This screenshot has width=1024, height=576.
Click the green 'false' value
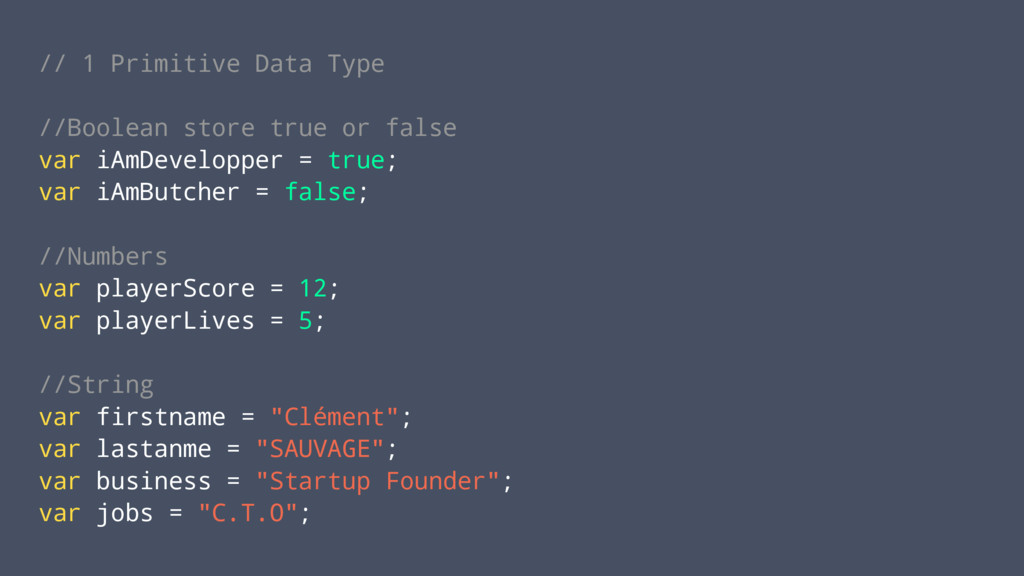click(x=320, y=192)
